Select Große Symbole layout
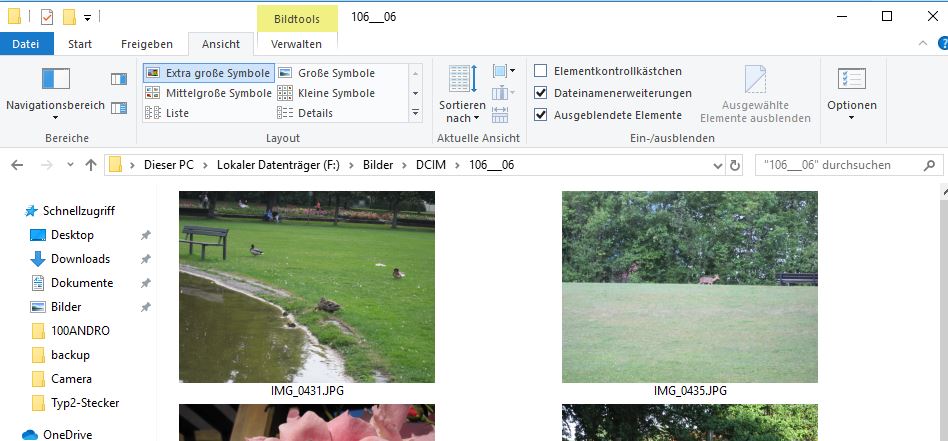This screenshot has height=441, width=948. [327, 73]
